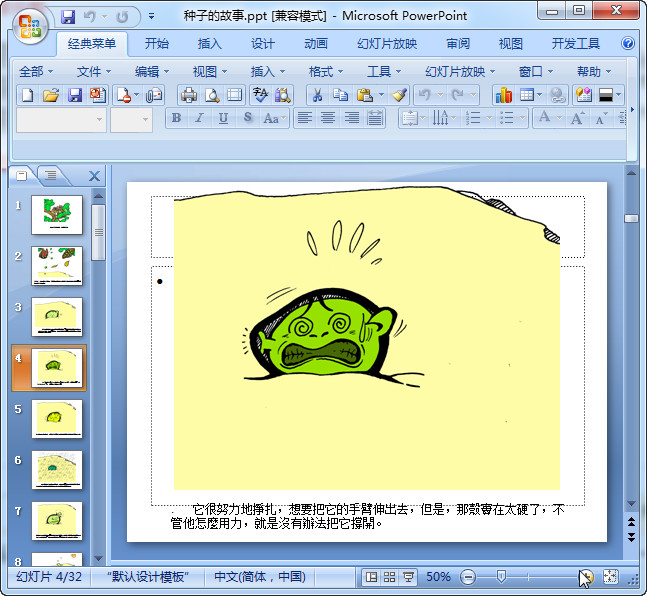The width and height of the screenshot is (647, 596).
Task: Create a new blank presentation icon
Action: coord(28,95)
